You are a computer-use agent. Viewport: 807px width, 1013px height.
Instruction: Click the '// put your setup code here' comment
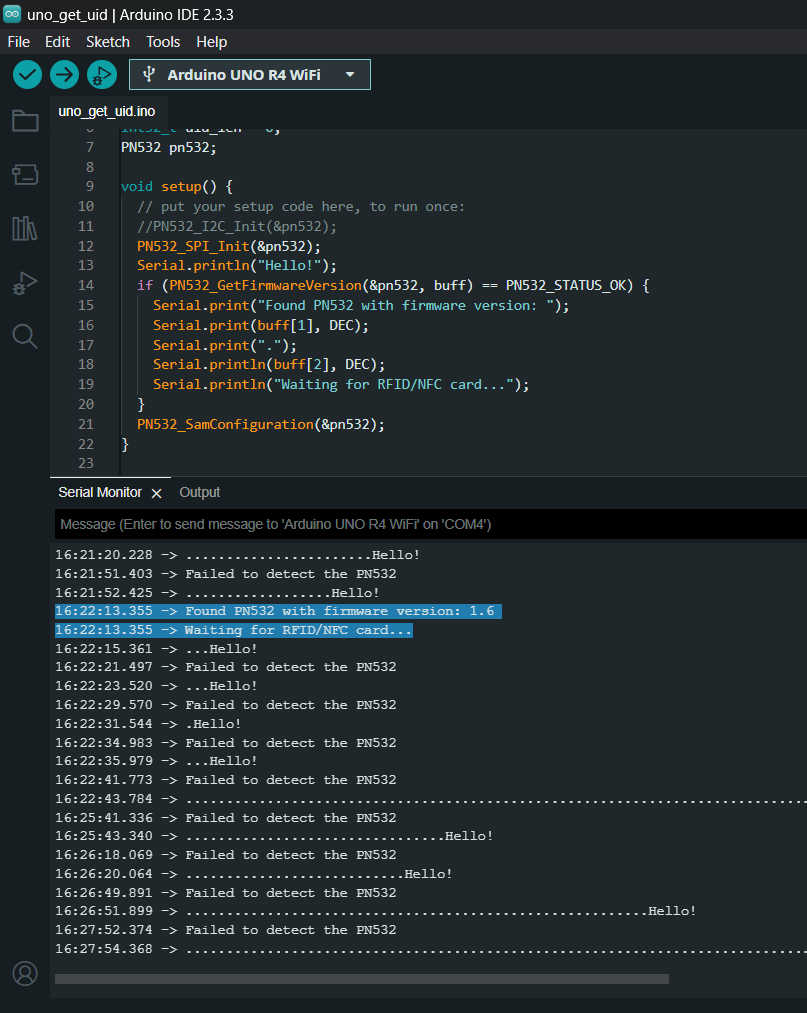point(300,207)
